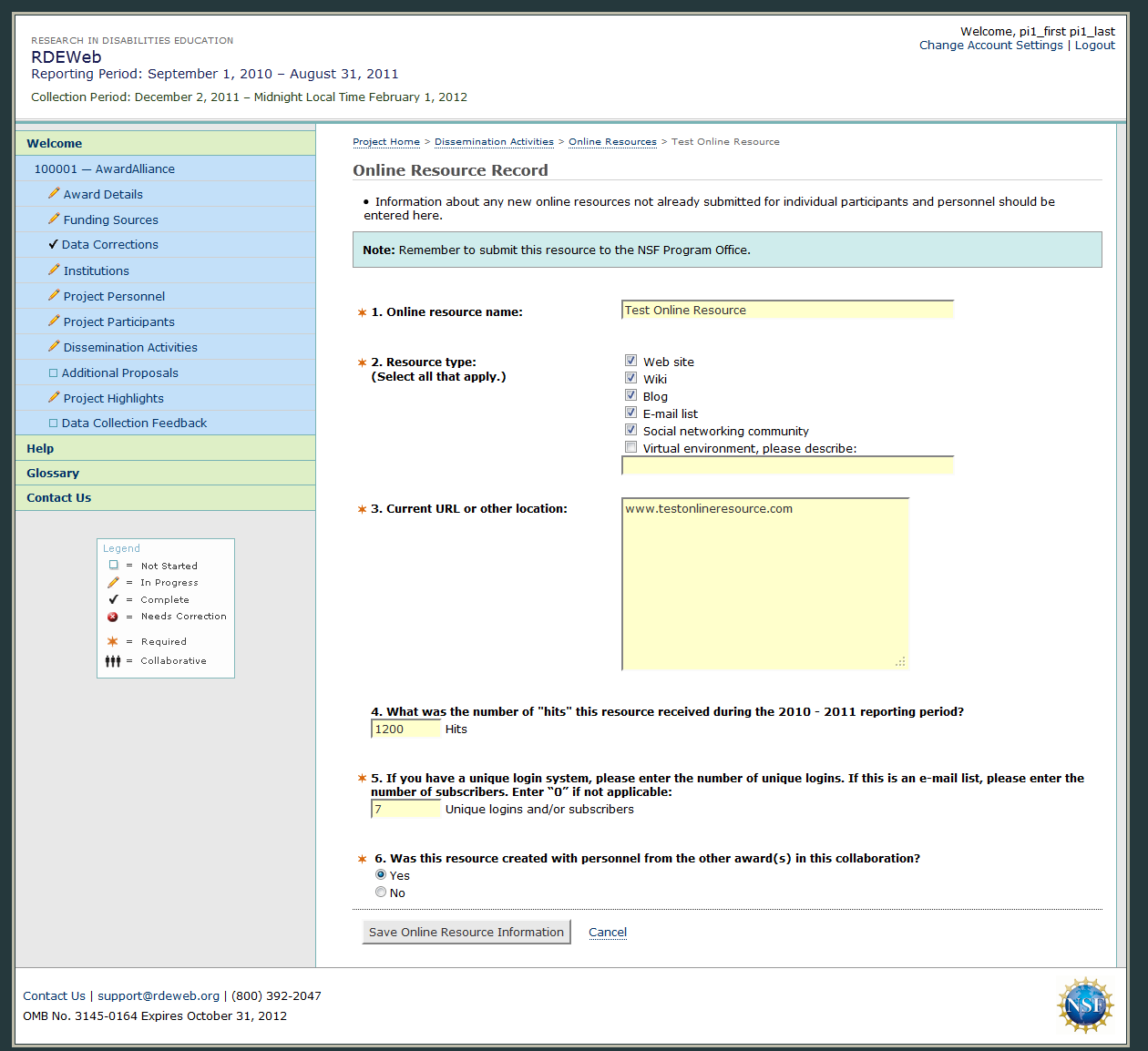1148x1051 pixels.
Task: Uncheck the Web site resource type
Action: point(630,361)
